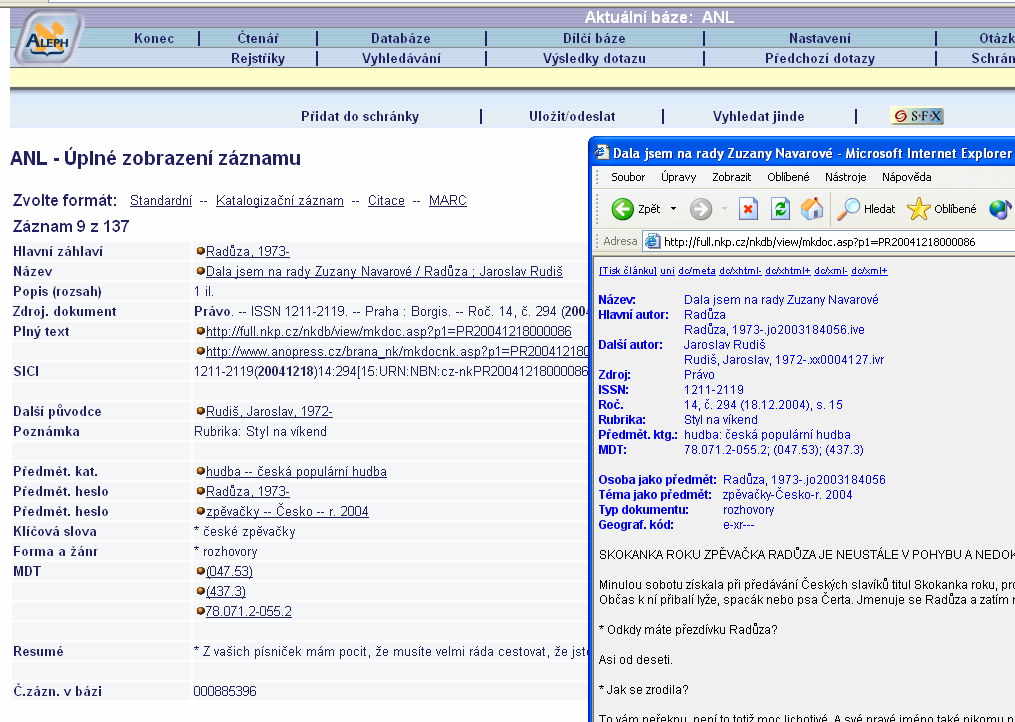The image size is (1015, 722).
Task: Click the Back (Zpět) arrow icon
Action: (x=622, y=209)
